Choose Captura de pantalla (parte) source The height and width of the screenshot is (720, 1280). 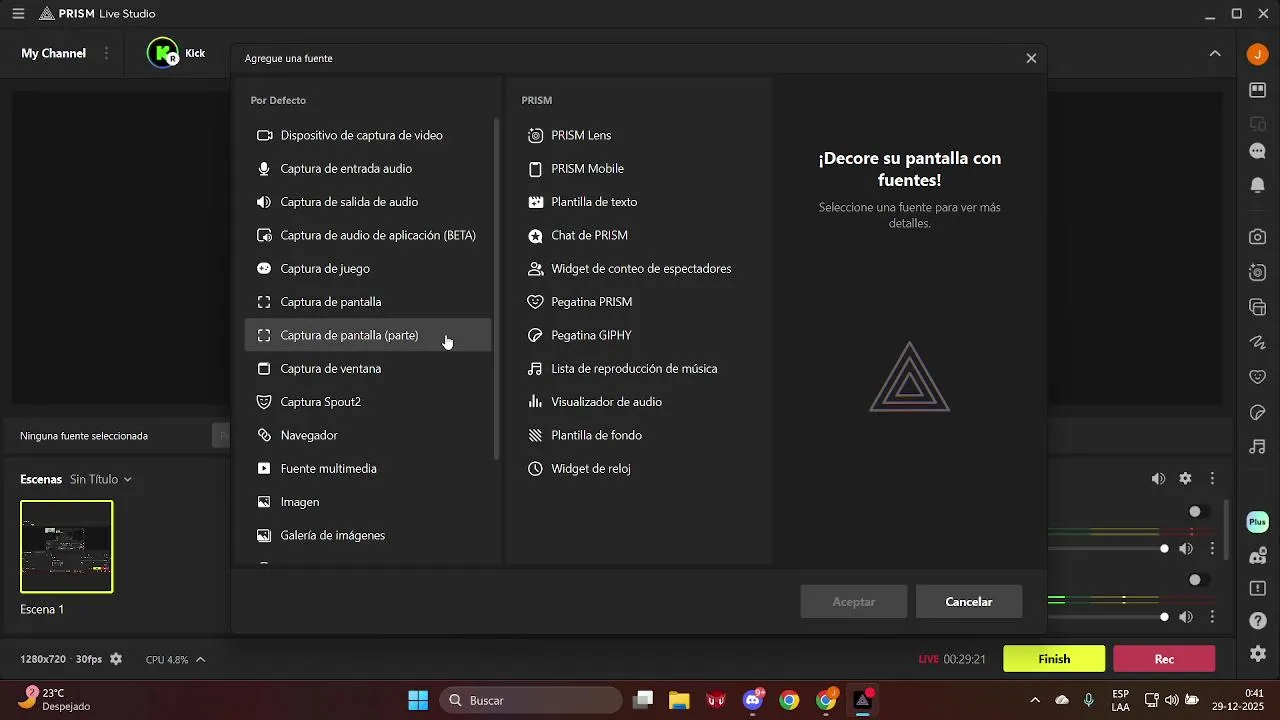click(x=368, y=335)
